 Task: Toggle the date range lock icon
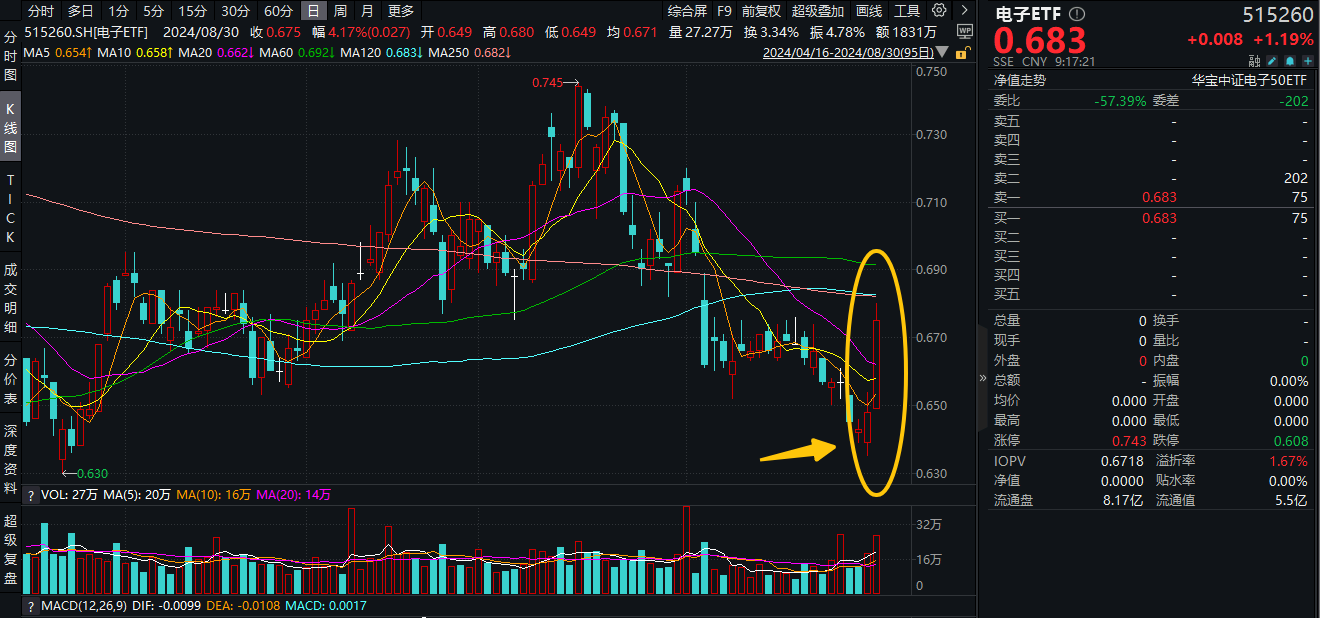(x=964, y=51)
